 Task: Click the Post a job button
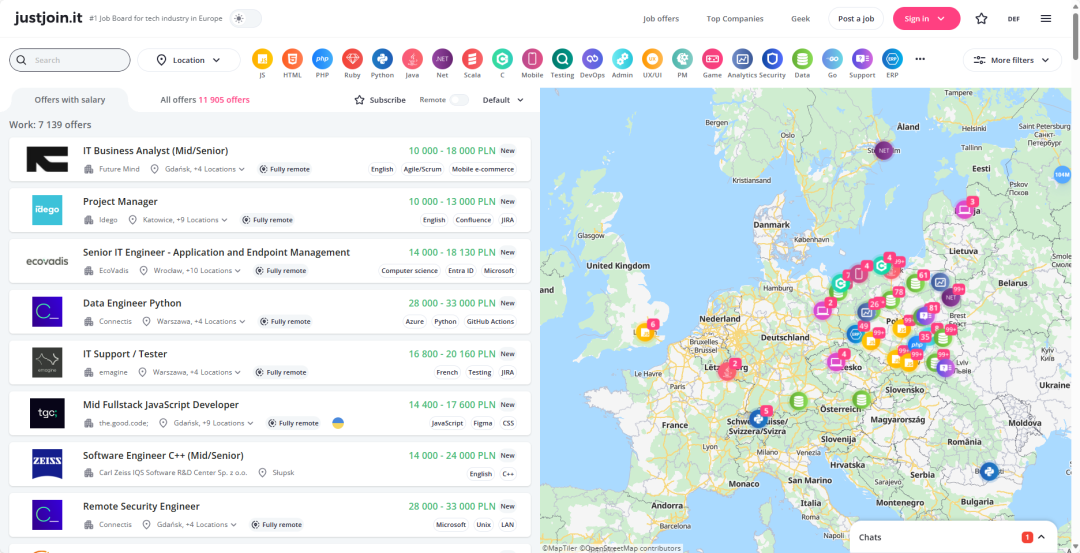pos(856,19)
